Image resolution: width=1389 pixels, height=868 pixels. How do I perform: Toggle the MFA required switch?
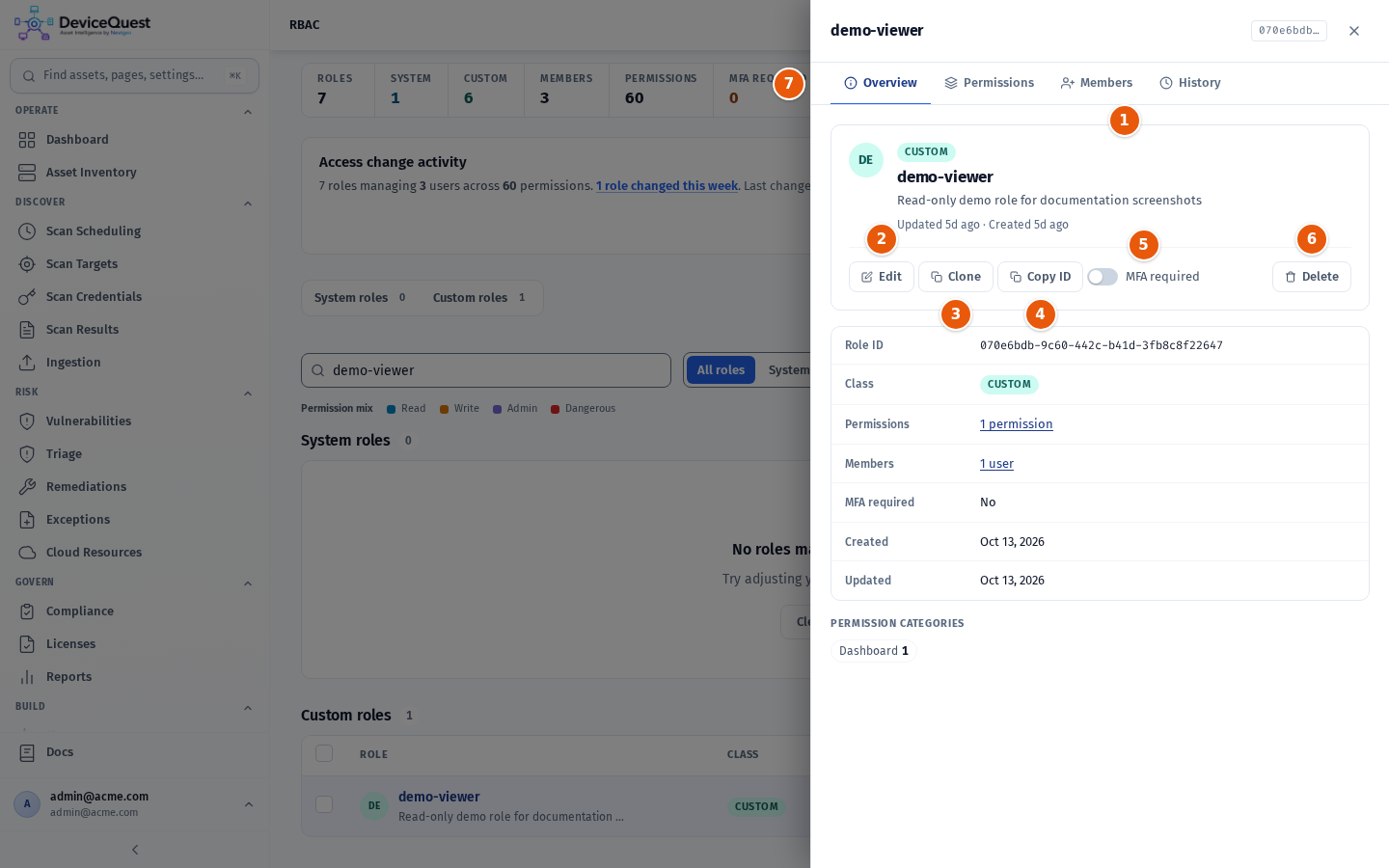[x=1103, y=277]
